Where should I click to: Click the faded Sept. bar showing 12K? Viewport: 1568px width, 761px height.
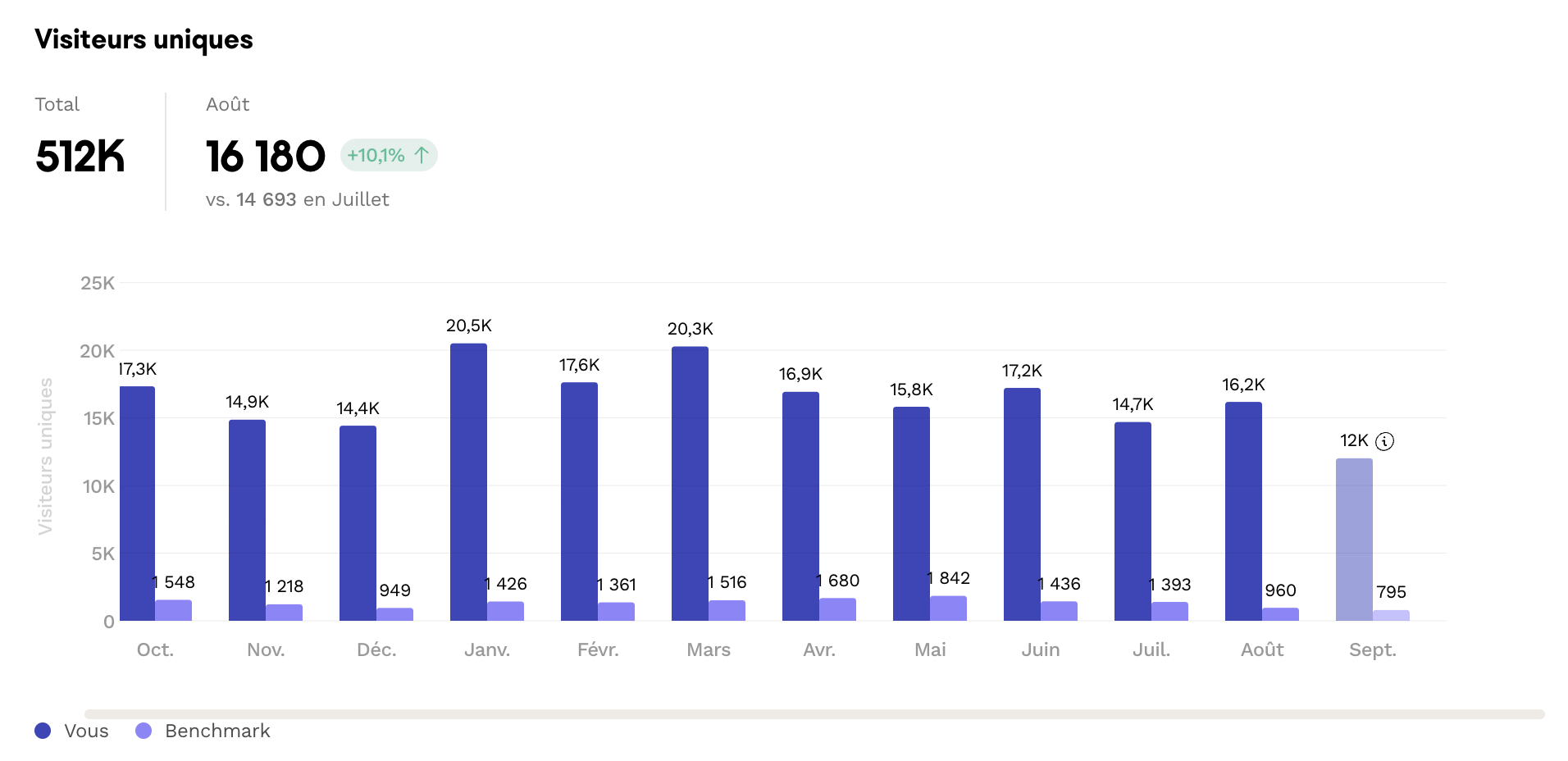coord(1354,540)
